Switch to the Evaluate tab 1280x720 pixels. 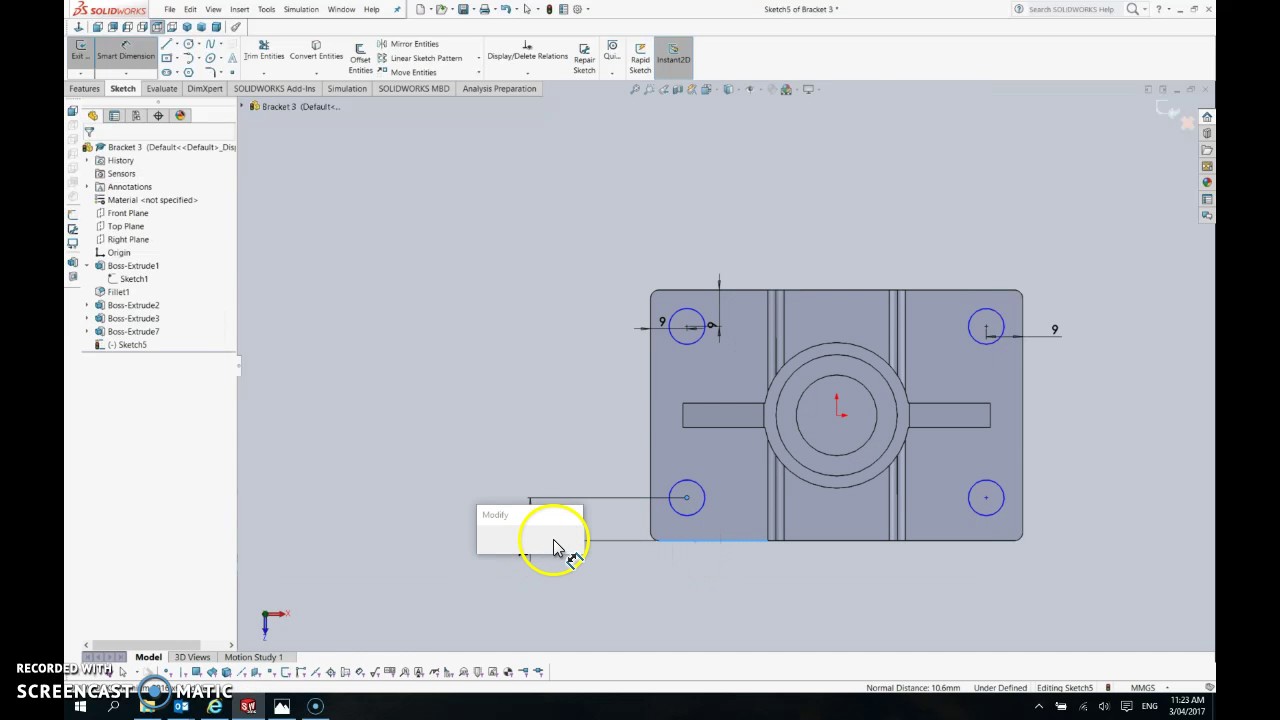(x=162, y=88)
